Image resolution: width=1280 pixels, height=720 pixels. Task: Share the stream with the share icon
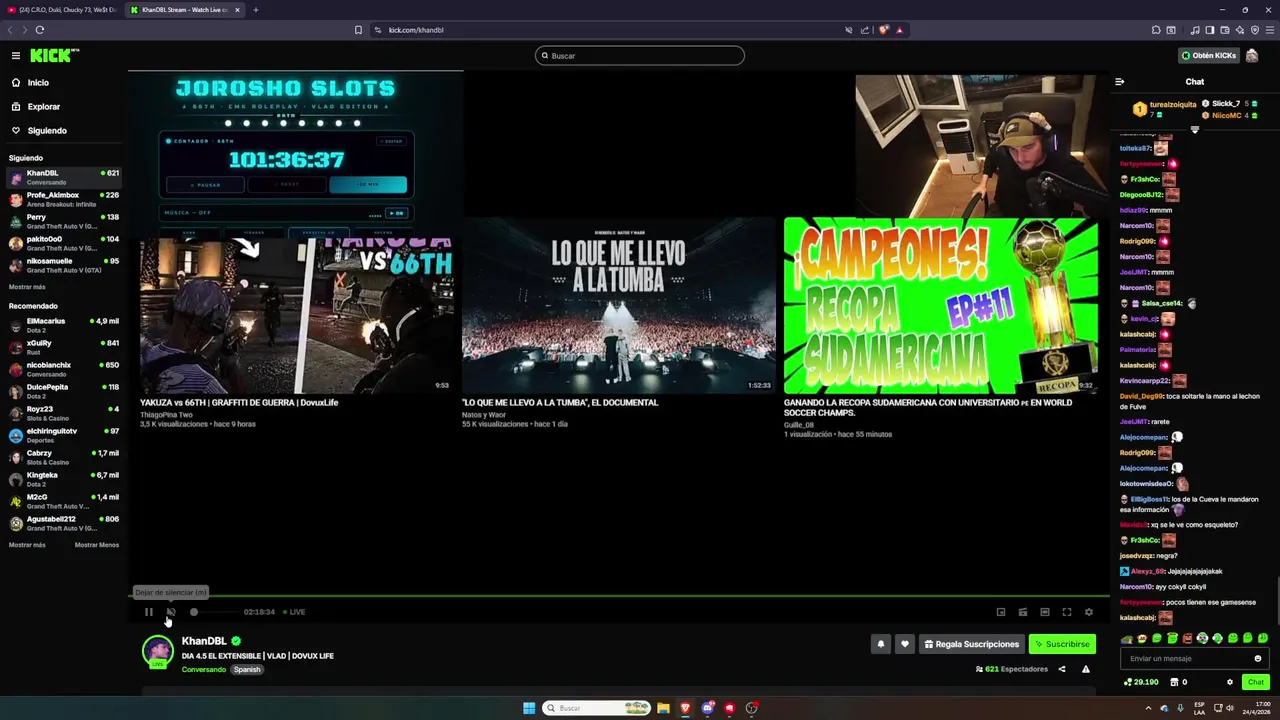(1062, 669)
